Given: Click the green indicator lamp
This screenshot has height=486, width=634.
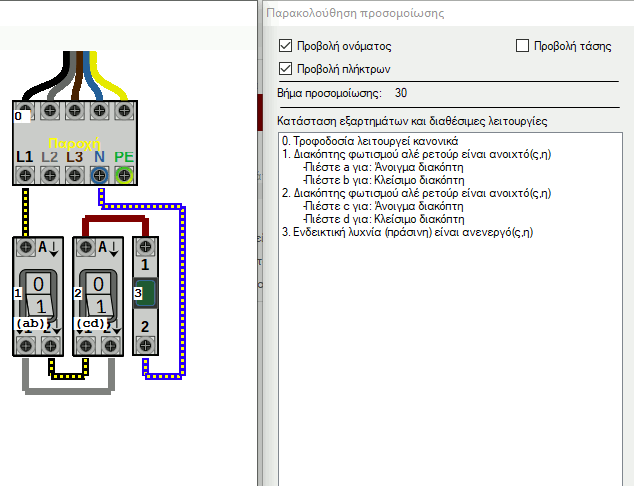Looking at the screenshot, I should tap(146, 293).
